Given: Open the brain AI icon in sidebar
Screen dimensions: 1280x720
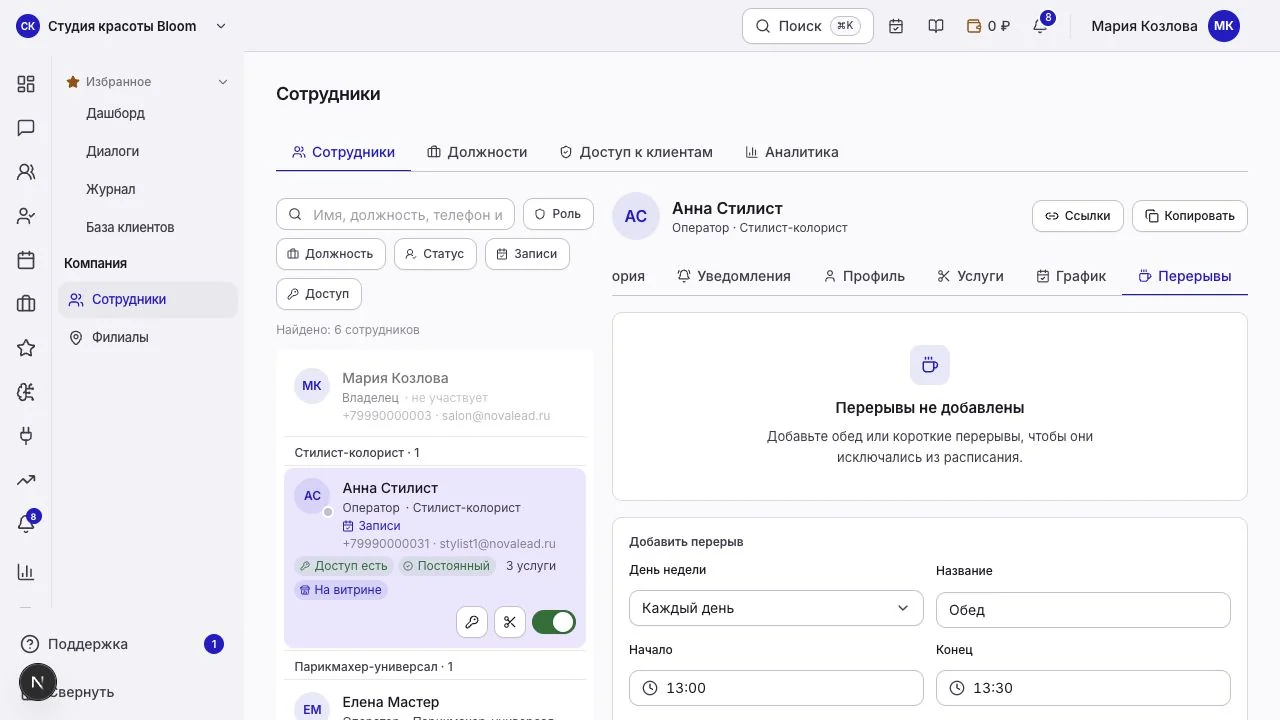Looking at the screenshot, I should point(26,392).
